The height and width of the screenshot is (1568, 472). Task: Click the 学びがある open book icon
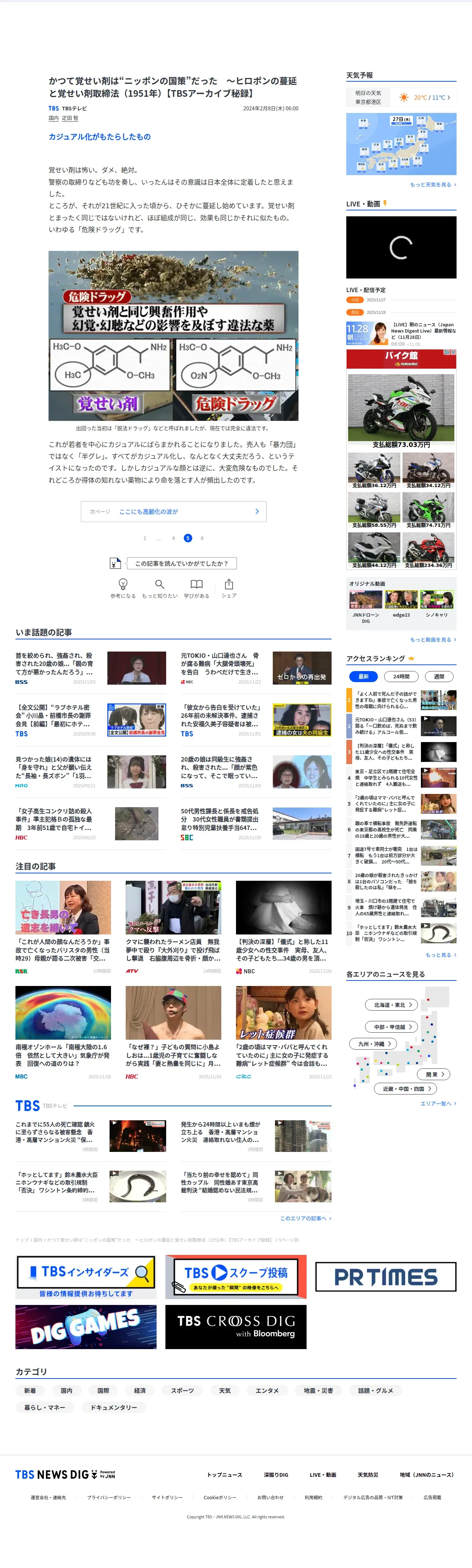click(196, 584)
